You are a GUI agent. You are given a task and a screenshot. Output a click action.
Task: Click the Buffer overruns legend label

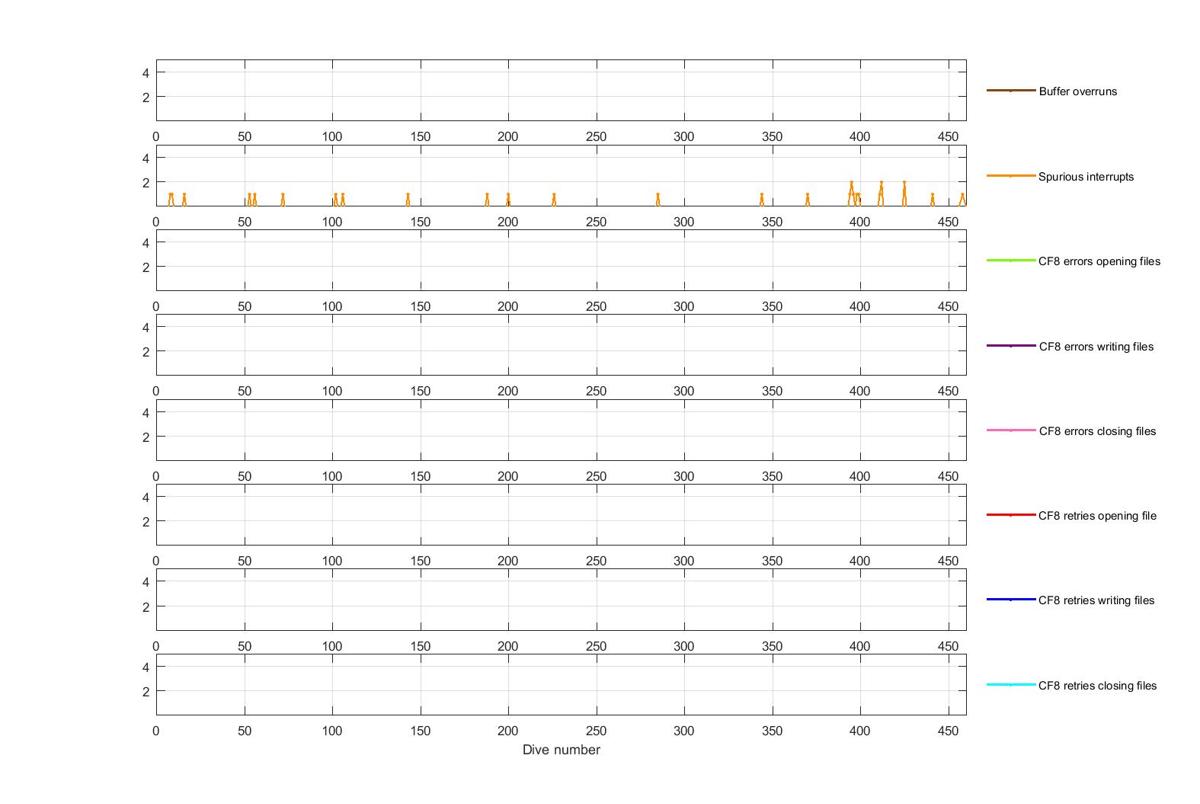pyautogui.click(x=1078, y=91)
